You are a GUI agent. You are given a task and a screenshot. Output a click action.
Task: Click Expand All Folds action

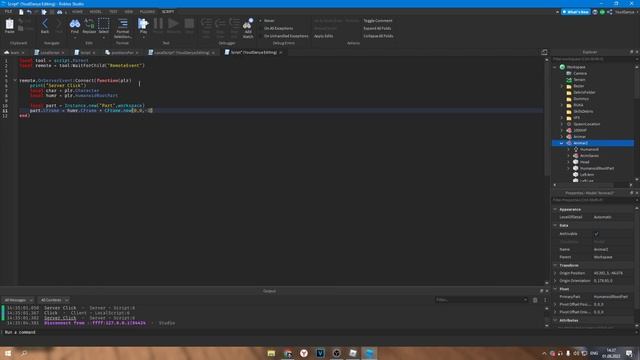(377, 29)
